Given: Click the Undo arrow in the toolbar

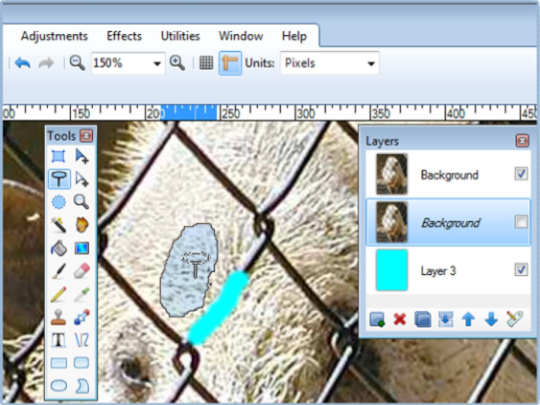Looking at the screenshot, I should [23, 63].
